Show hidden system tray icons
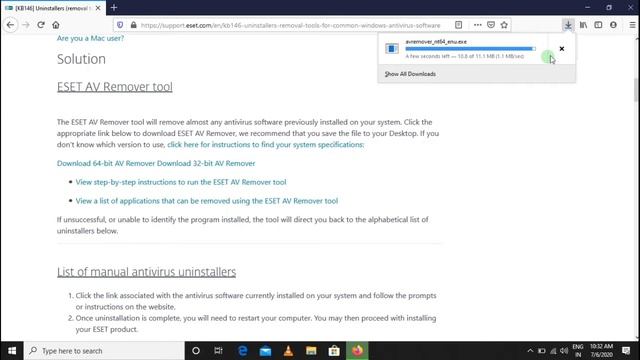 [530, 351]
